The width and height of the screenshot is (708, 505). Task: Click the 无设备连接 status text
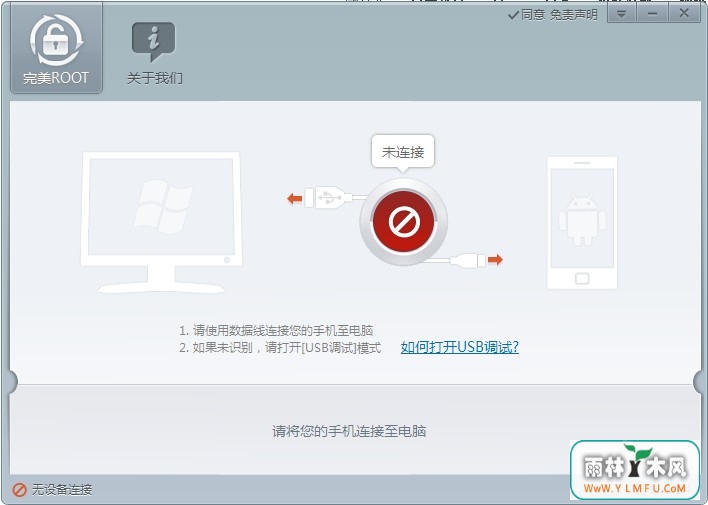62,490
